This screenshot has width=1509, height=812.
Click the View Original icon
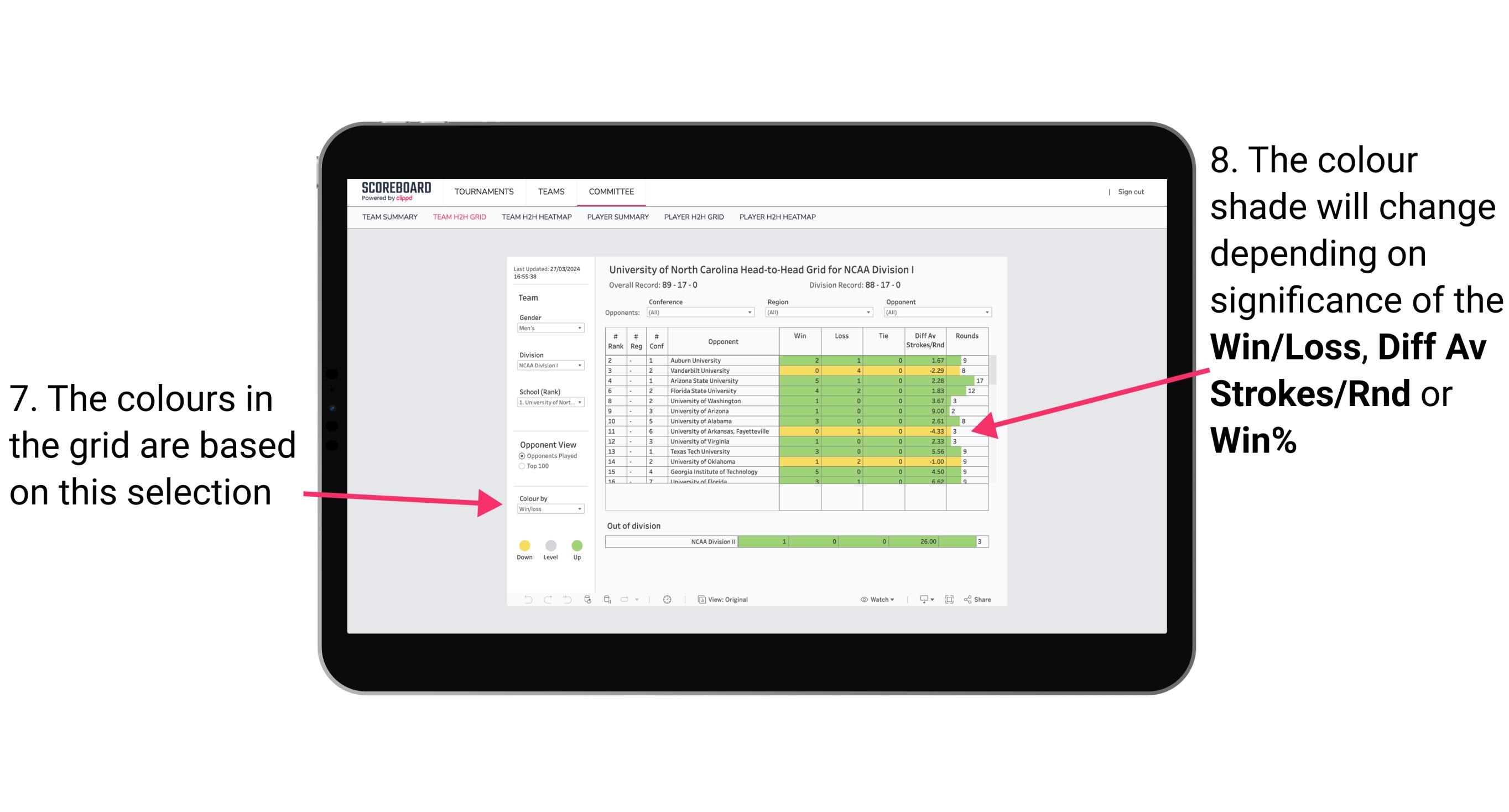pos(701,599)
